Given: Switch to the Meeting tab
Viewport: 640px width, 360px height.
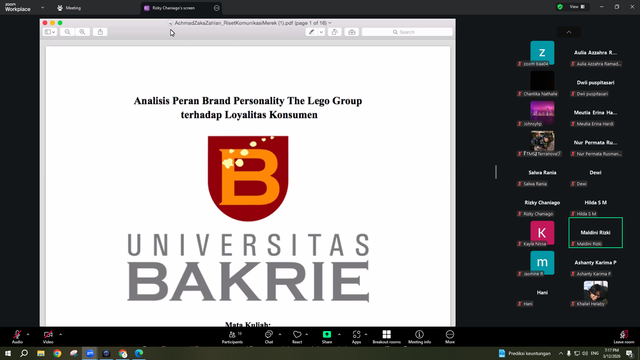Looking at the screenshot, I should 69,8.
